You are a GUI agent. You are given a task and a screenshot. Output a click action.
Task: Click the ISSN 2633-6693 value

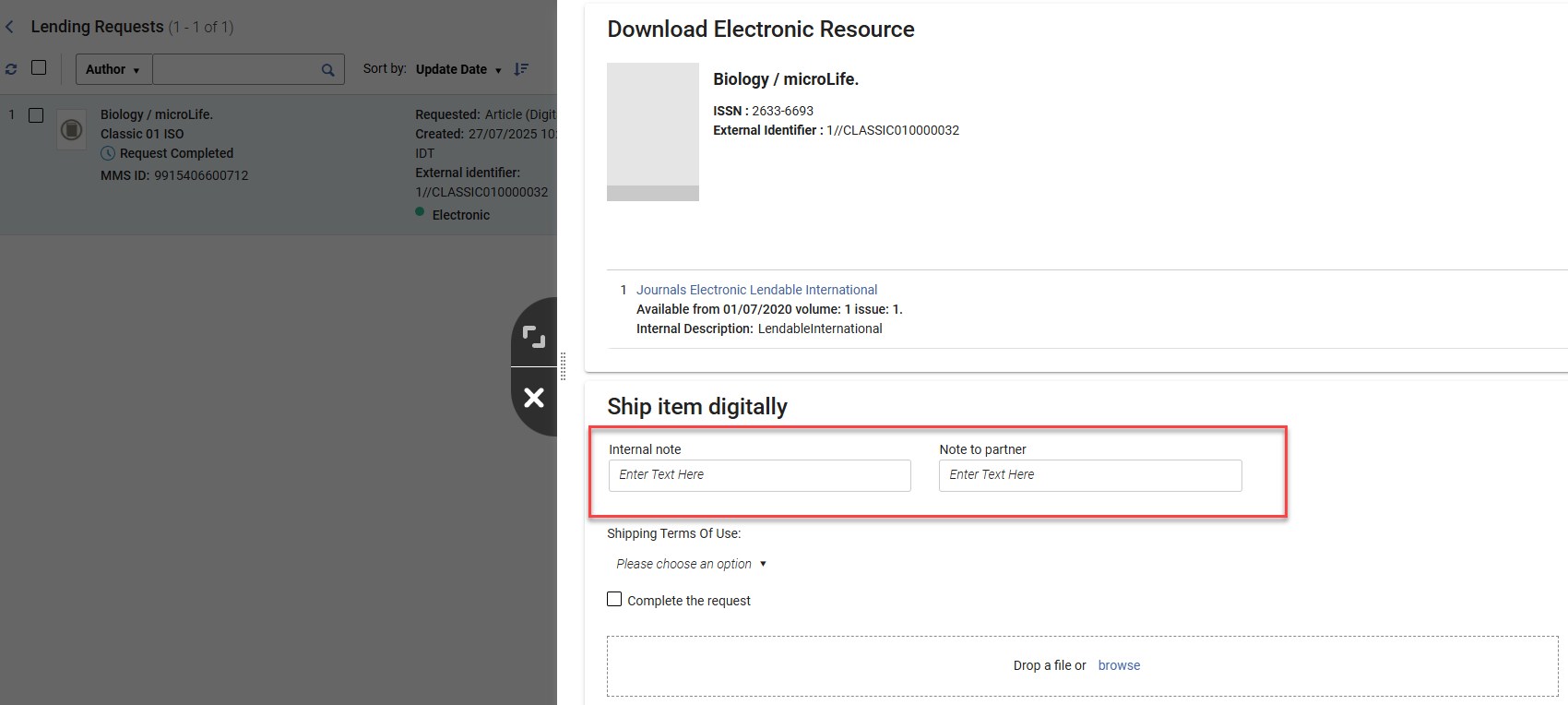782,111
